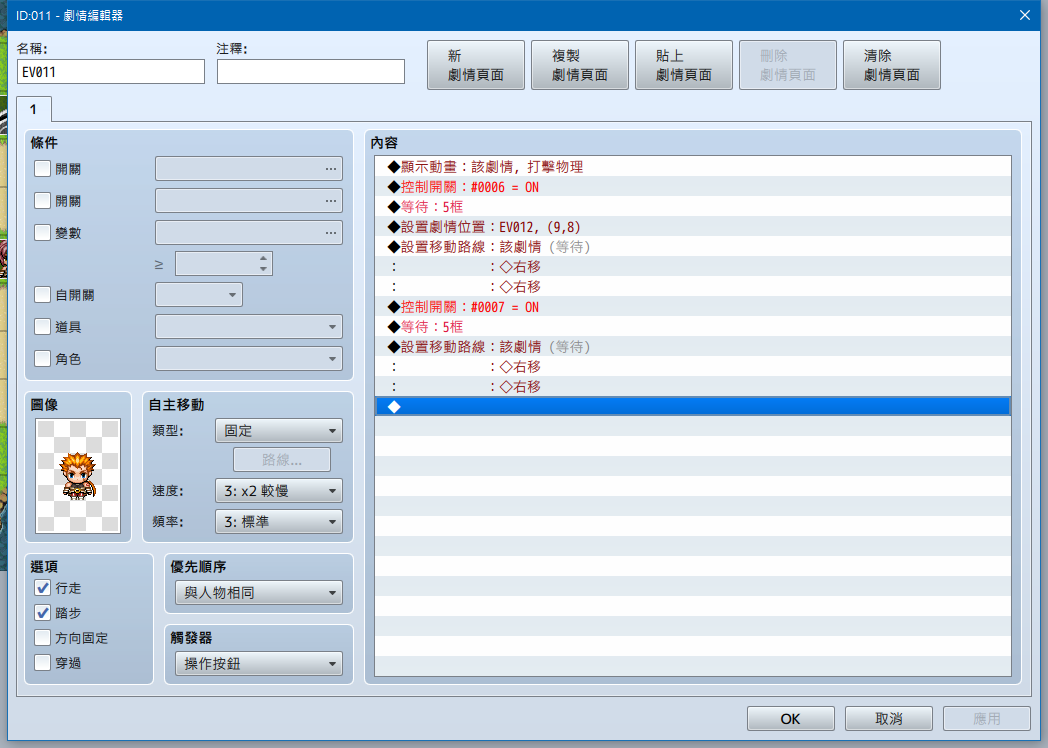Viewport: 1048px width, 748px height.
Task: Close the 劇情編輯器 window
Action: [1025, 15]
